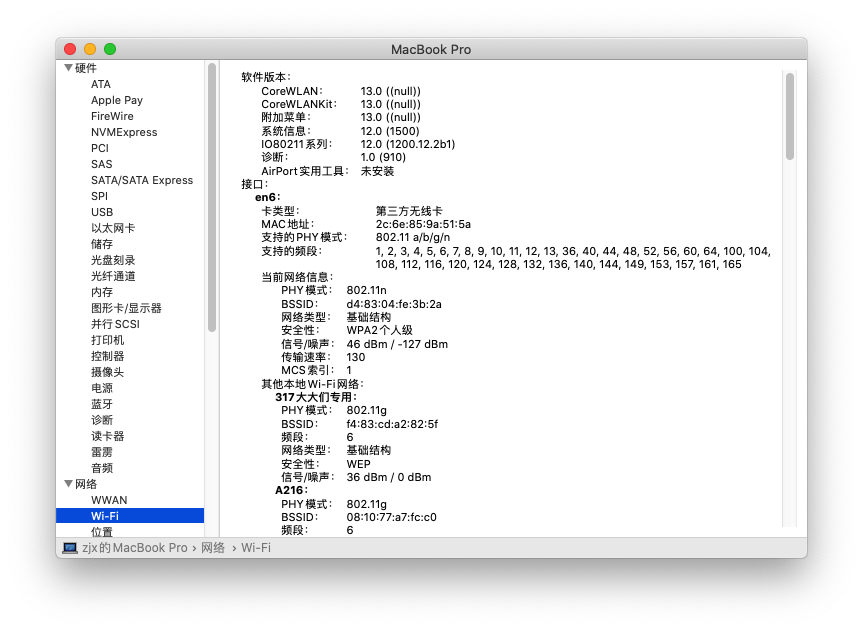
Task: Click the detail pane scrollbar thumb
Action: pyautogui.click(x=790, y=116)
